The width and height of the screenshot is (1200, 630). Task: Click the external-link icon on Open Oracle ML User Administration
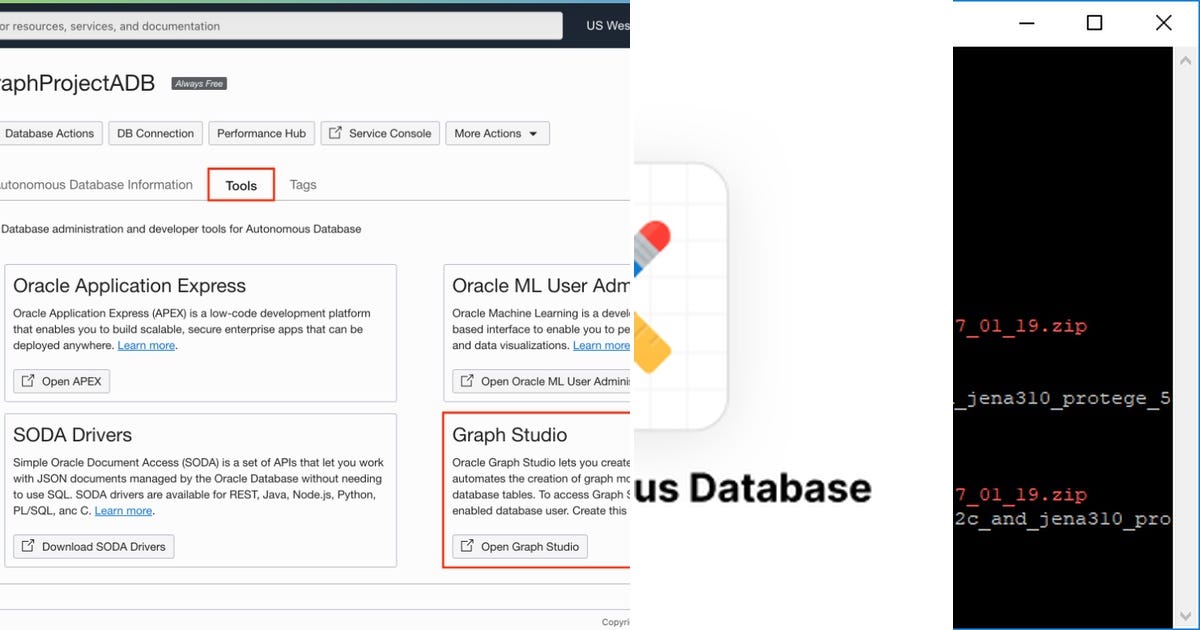click(x=466, y=381)
